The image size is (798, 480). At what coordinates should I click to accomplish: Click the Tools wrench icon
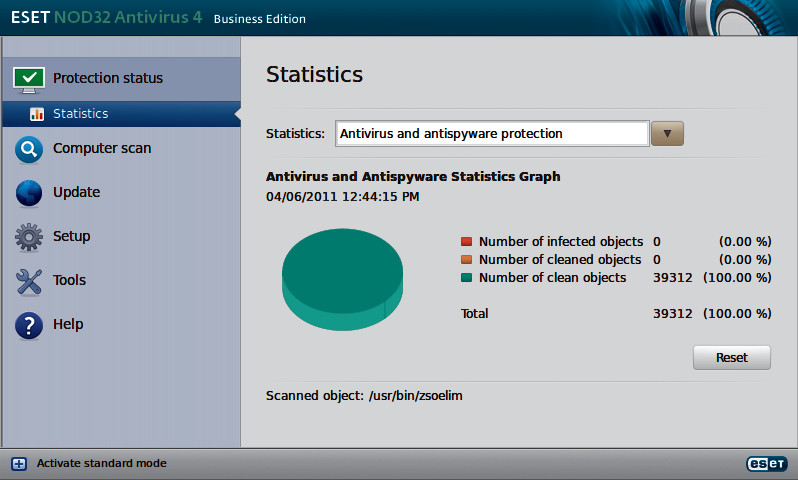point(29,281)
